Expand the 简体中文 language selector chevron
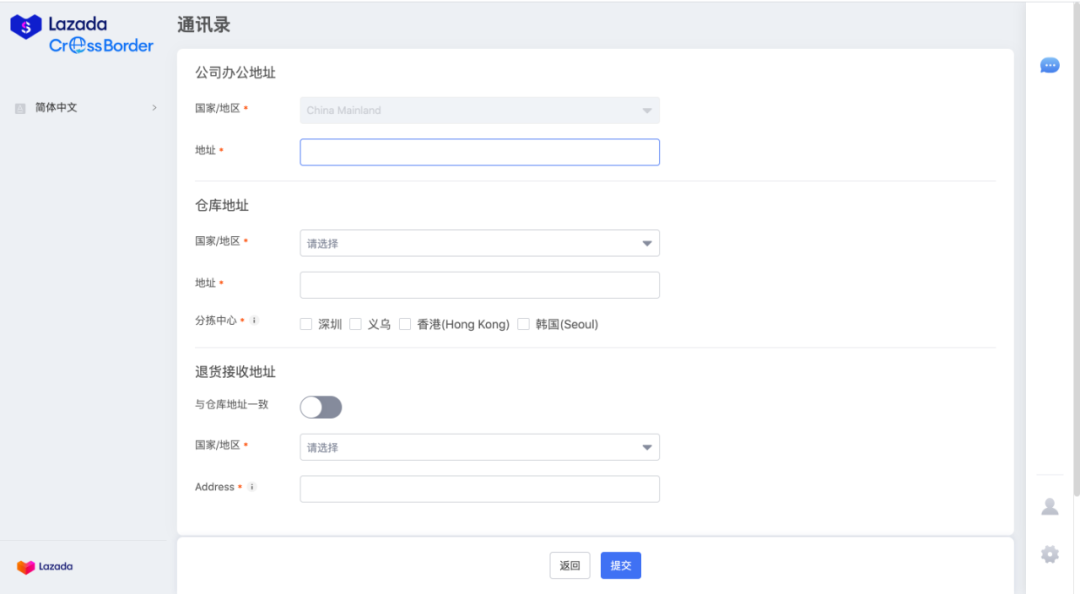Image resolution: width=1080 pixels, height=594 pixels. [154, 107]
